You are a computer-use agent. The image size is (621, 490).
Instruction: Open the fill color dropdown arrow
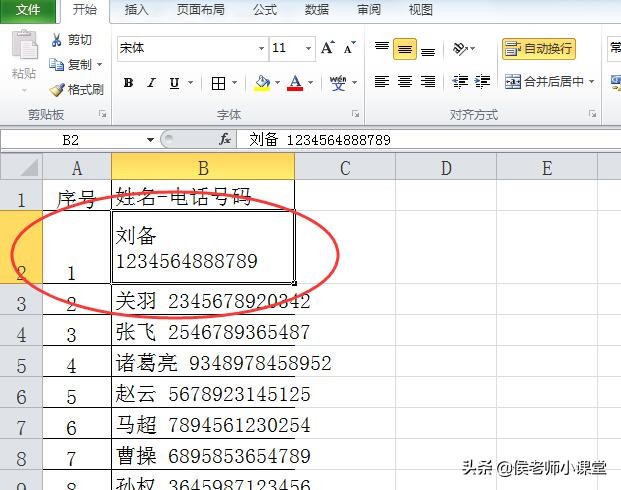[277, 83]
